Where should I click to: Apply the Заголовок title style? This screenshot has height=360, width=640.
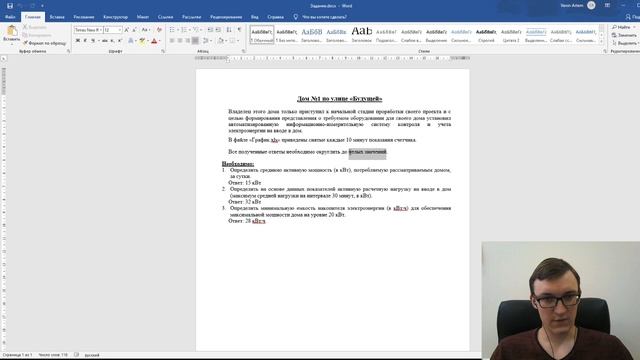point(362,35)
